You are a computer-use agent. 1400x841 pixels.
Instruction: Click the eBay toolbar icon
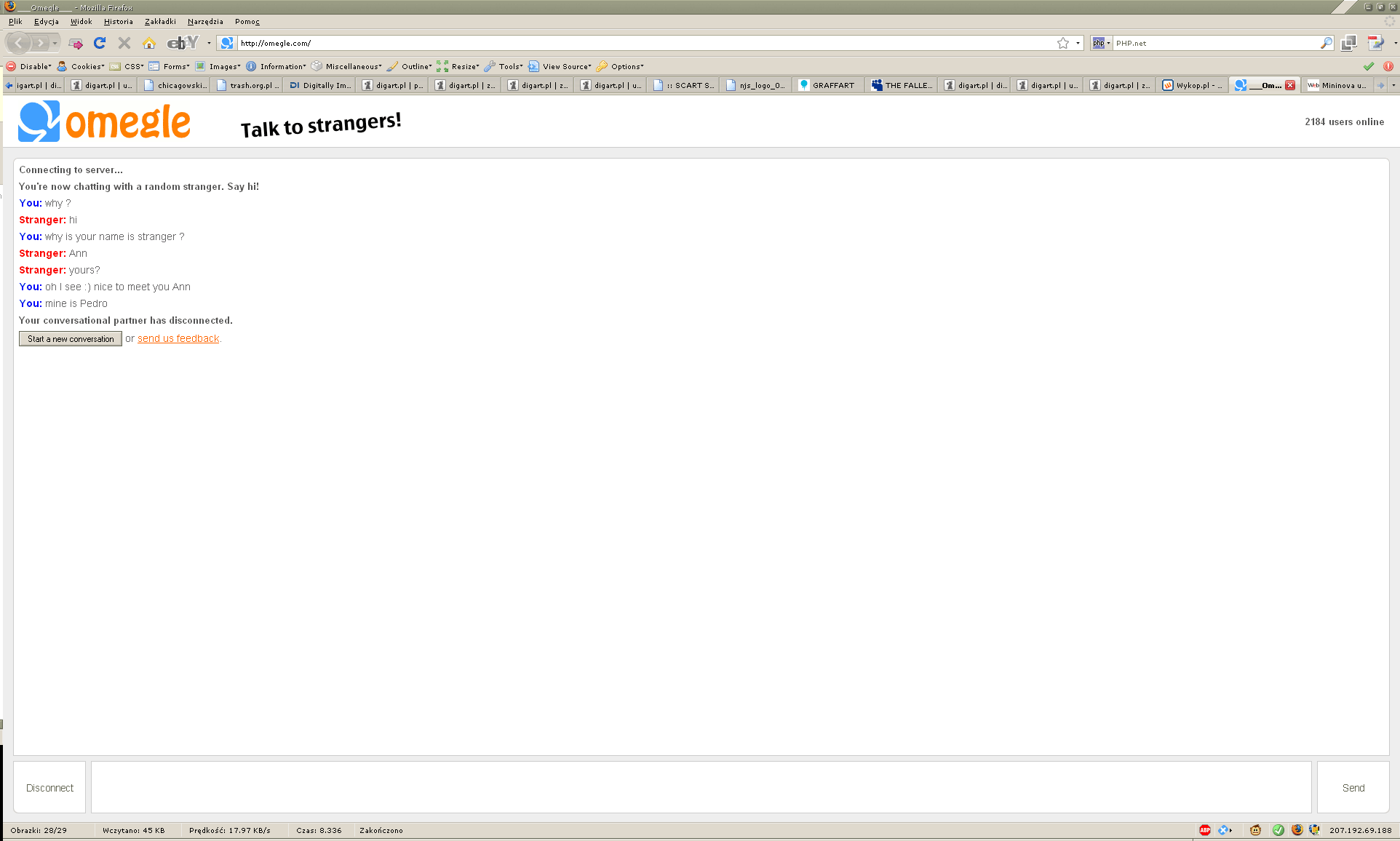tap(183, 43)
